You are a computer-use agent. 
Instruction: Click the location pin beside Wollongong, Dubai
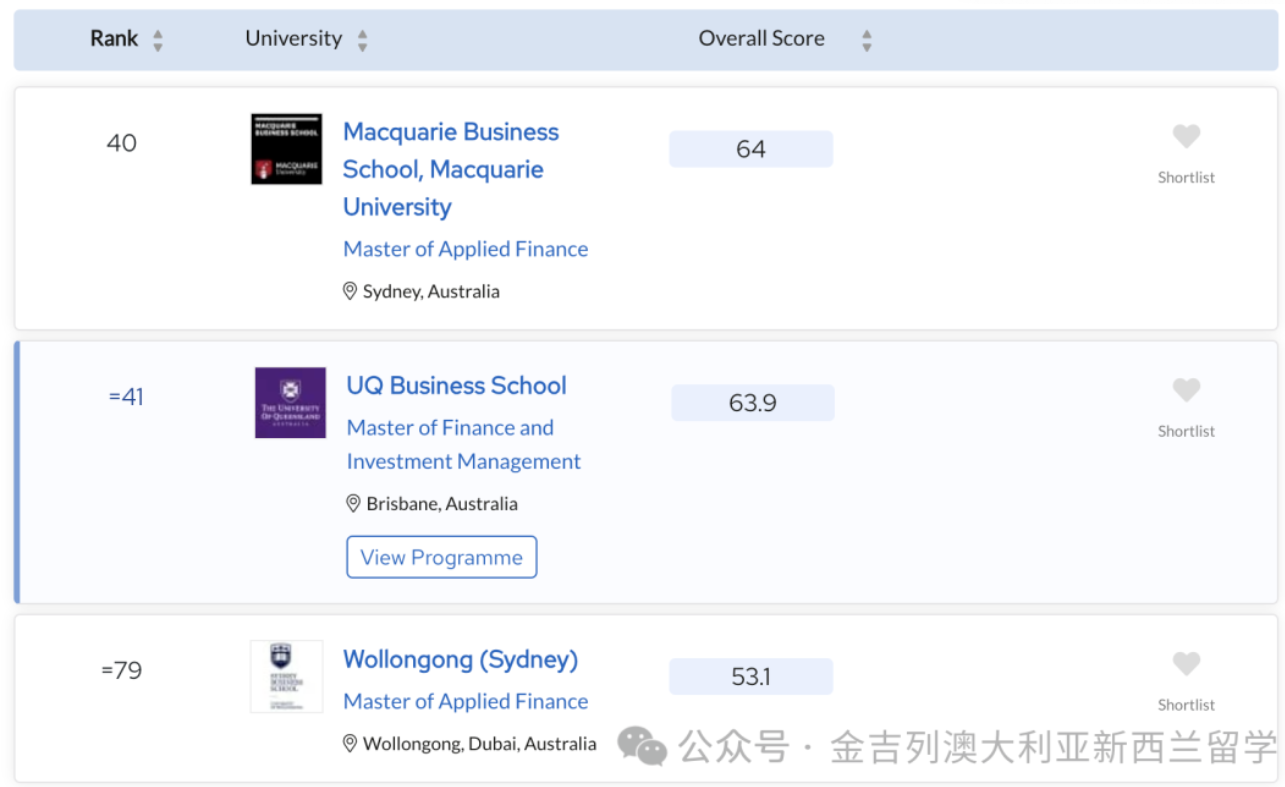coord(350,743)
